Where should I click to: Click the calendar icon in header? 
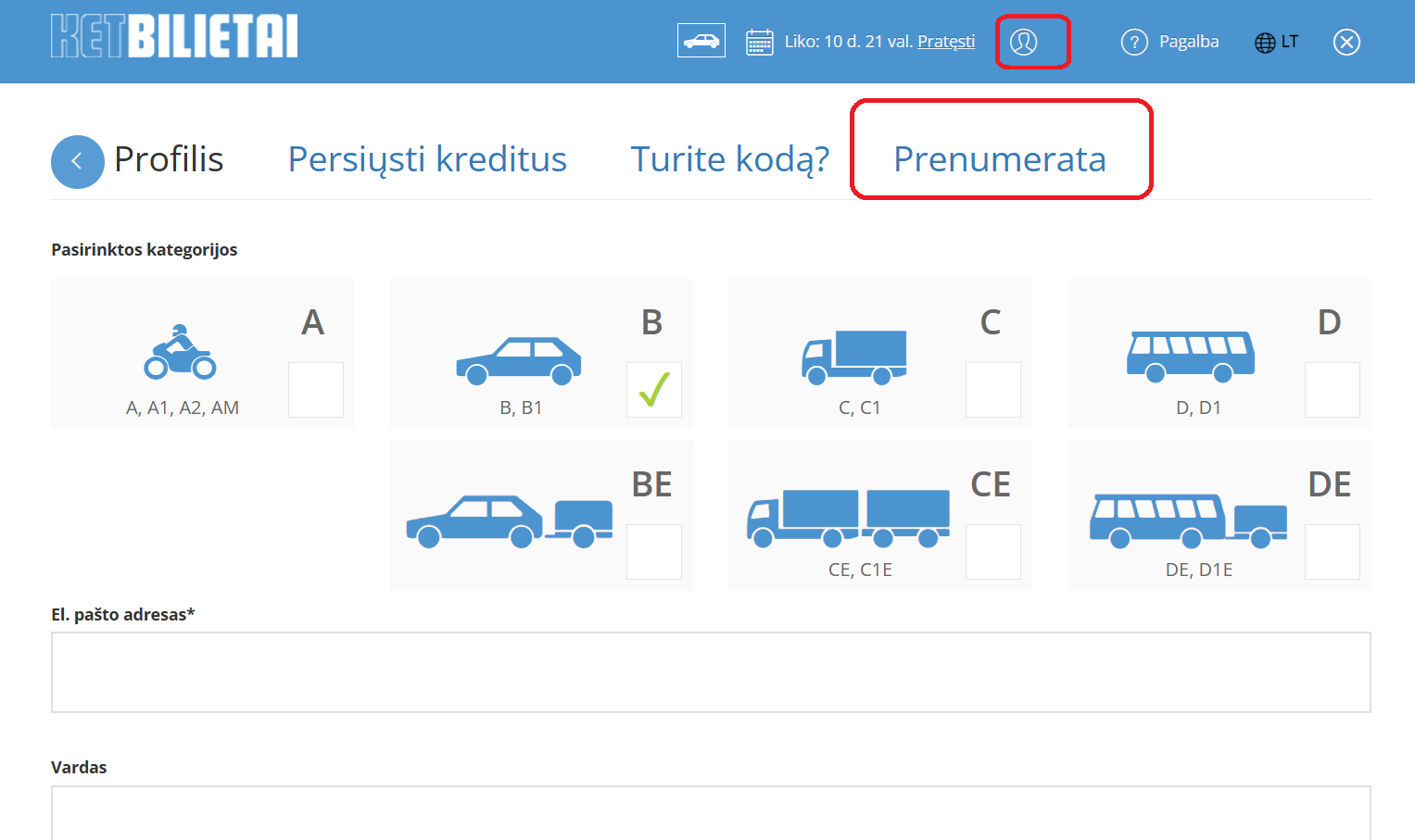pyautogui.click(x=760, y=43)
